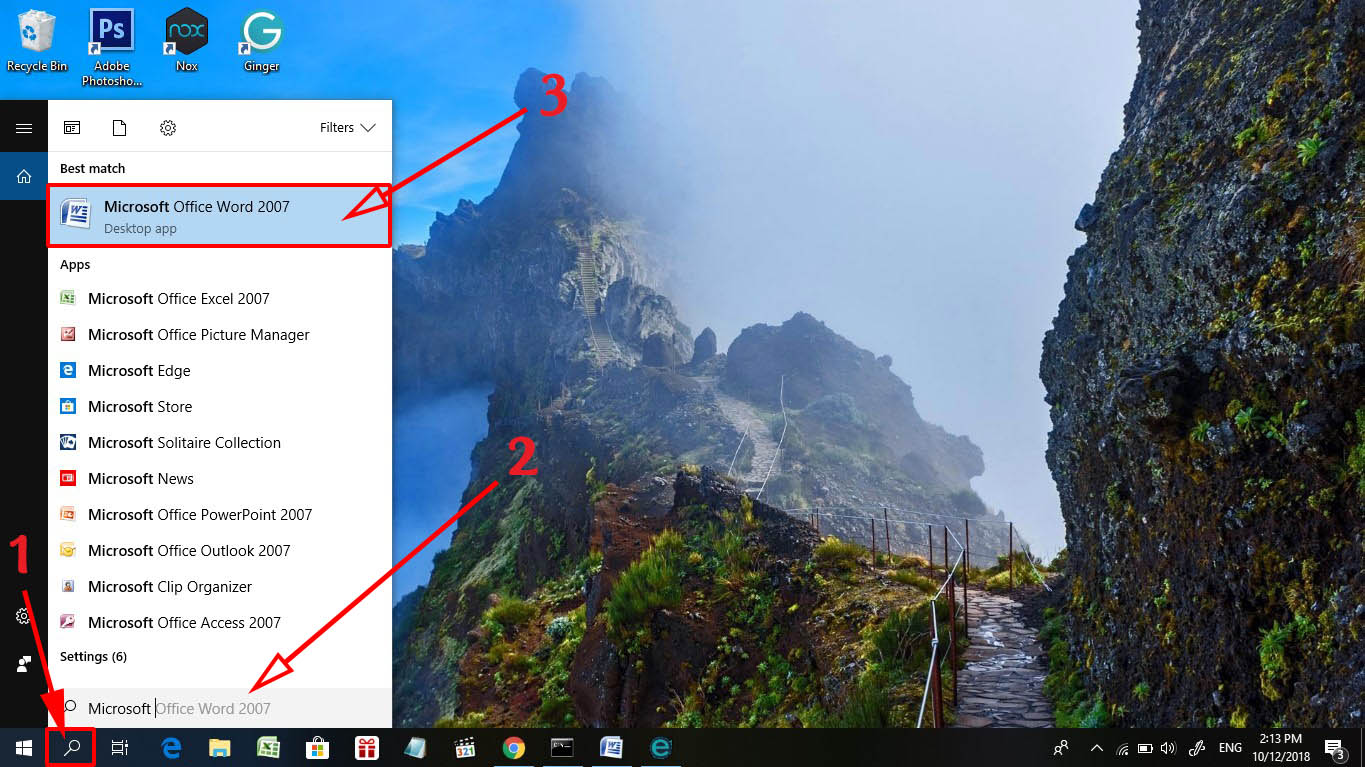Select the Ginger desktop shortcut

point(262,41)
